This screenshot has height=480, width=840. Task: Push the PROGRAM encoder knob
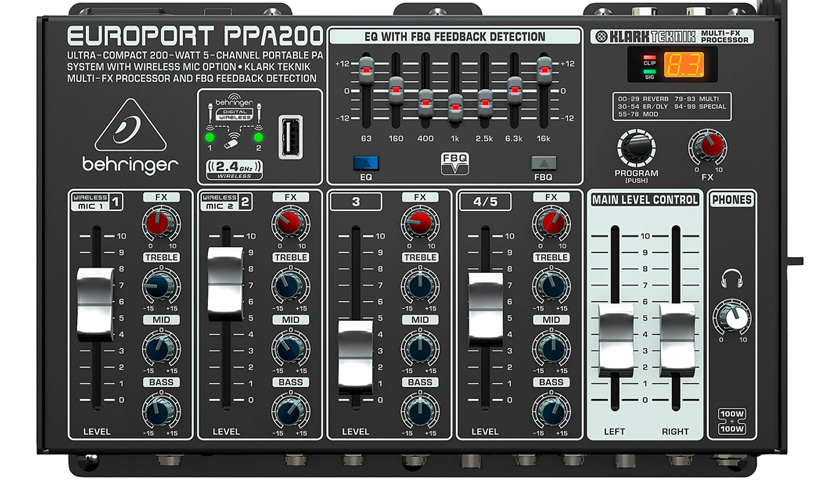coord(636,148)
